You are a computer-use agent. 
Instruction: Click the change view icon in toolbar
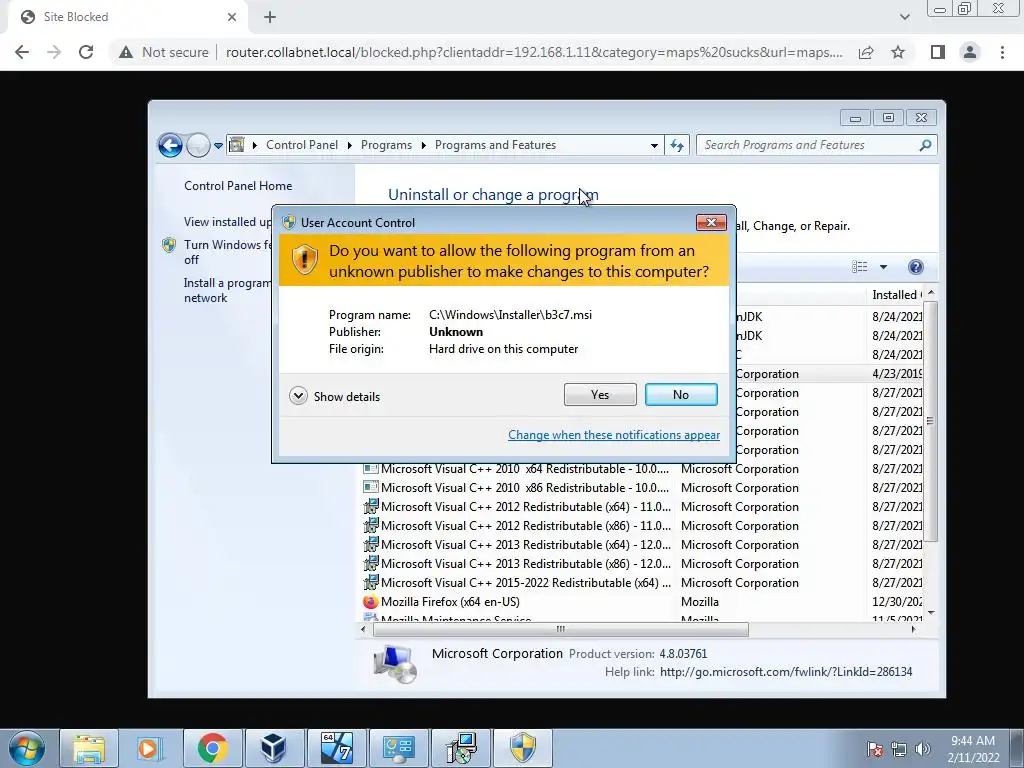[859, 266]
